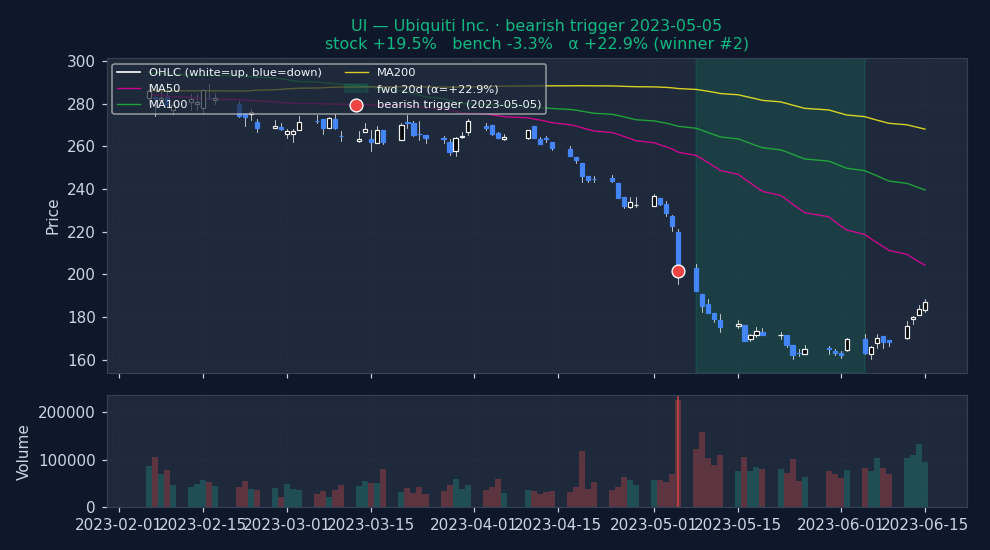
Task: Click the red bearish trigger marker on the price chart
Action: (x=678, y=271)
